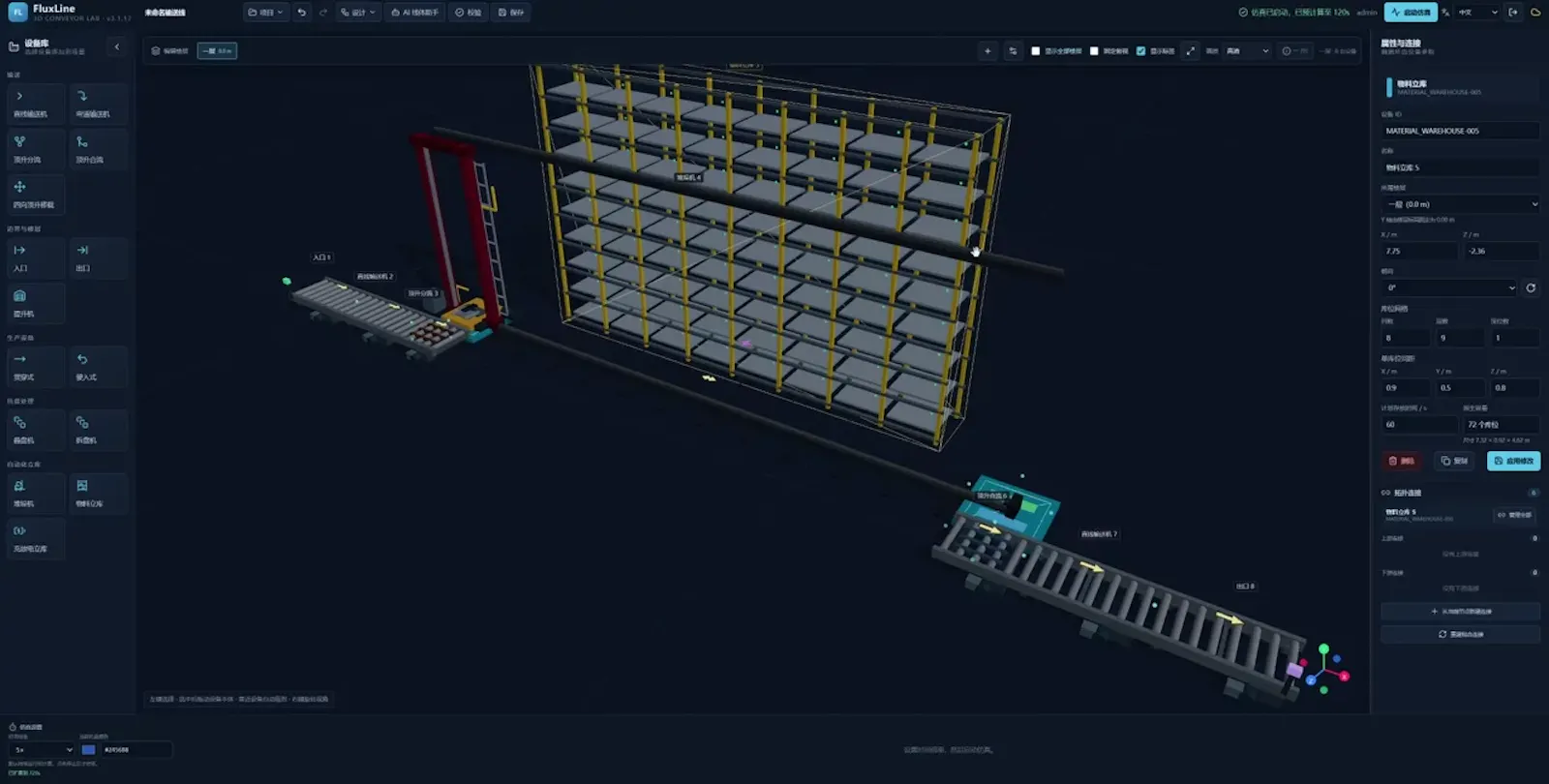
Task: Open the simulation speed dropdown showing 5x
Action: point(42,750)
